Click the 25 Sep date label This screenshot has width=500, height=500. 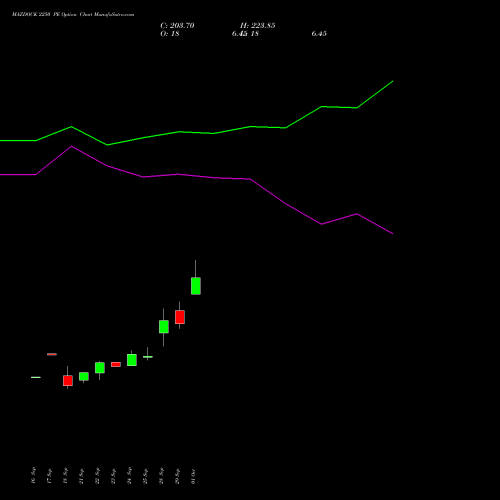[145, 475]
